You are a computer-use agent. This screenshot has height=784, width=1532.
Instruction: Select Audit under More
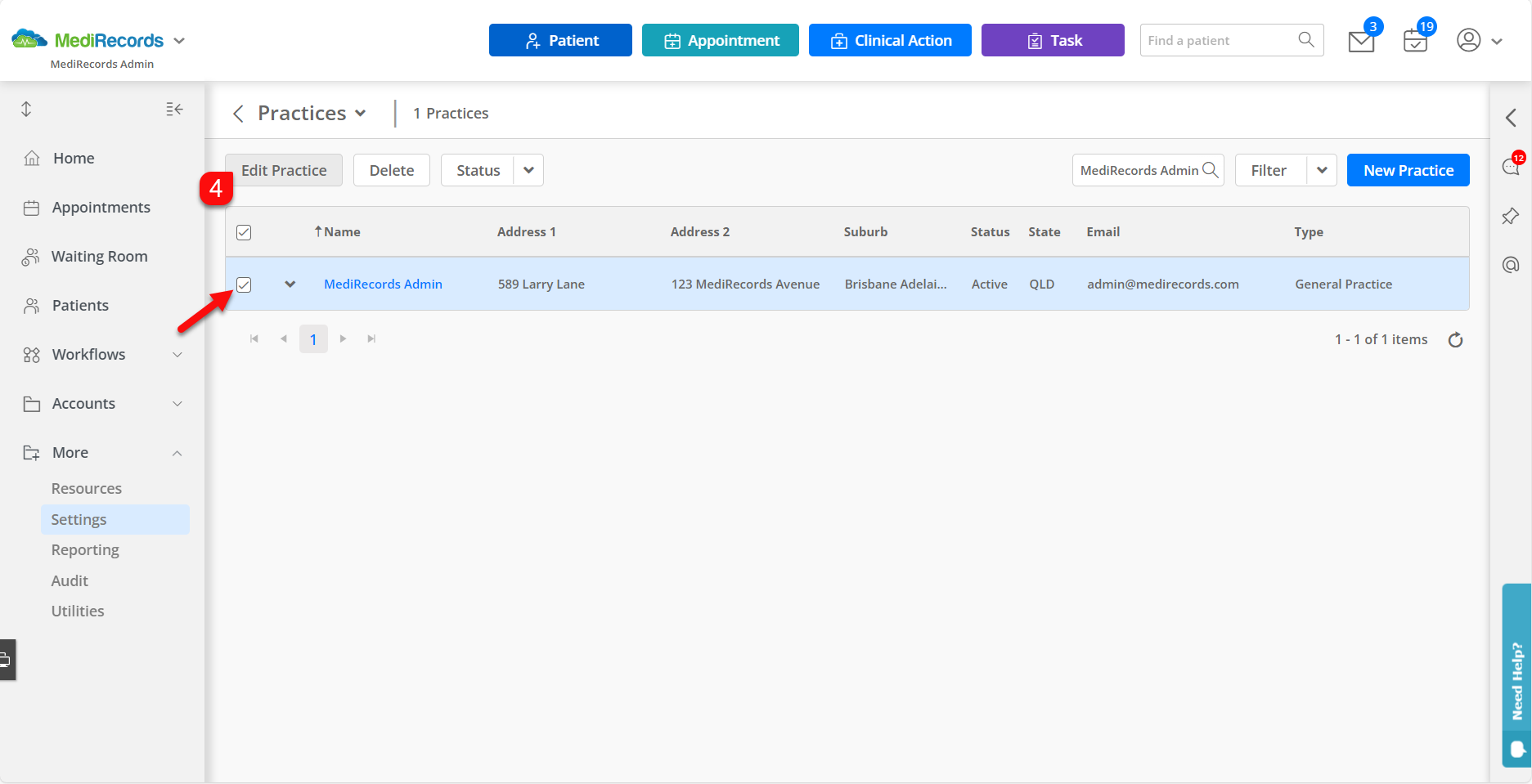(x=70, y=580)
